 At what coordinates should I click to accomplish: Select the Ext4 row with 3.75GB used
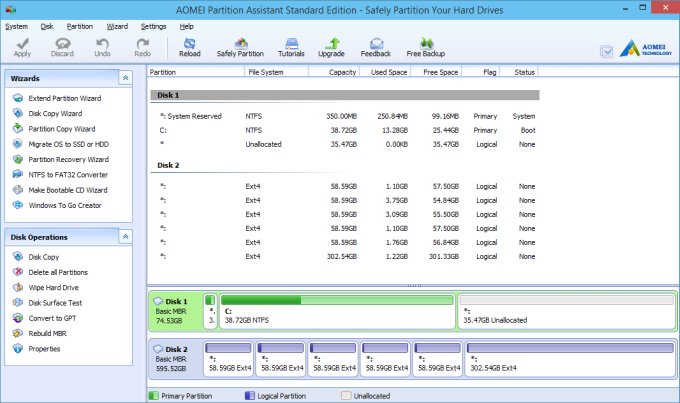click(x=345, y=200)
